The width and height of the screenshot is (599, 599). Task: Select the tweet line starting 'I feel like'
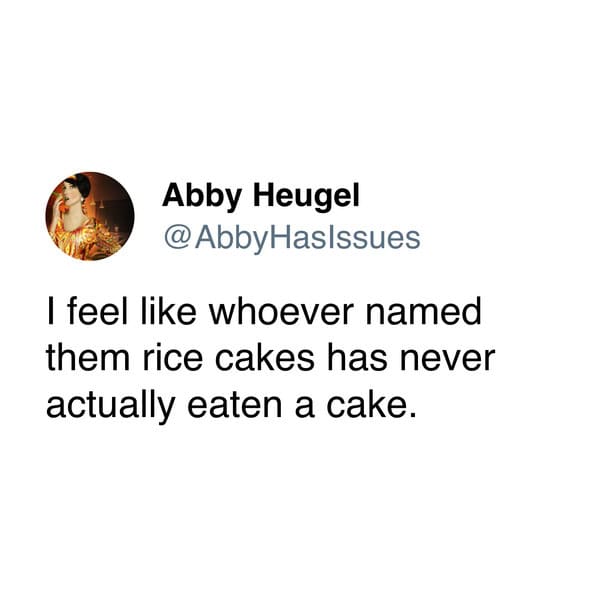(264, 312)
